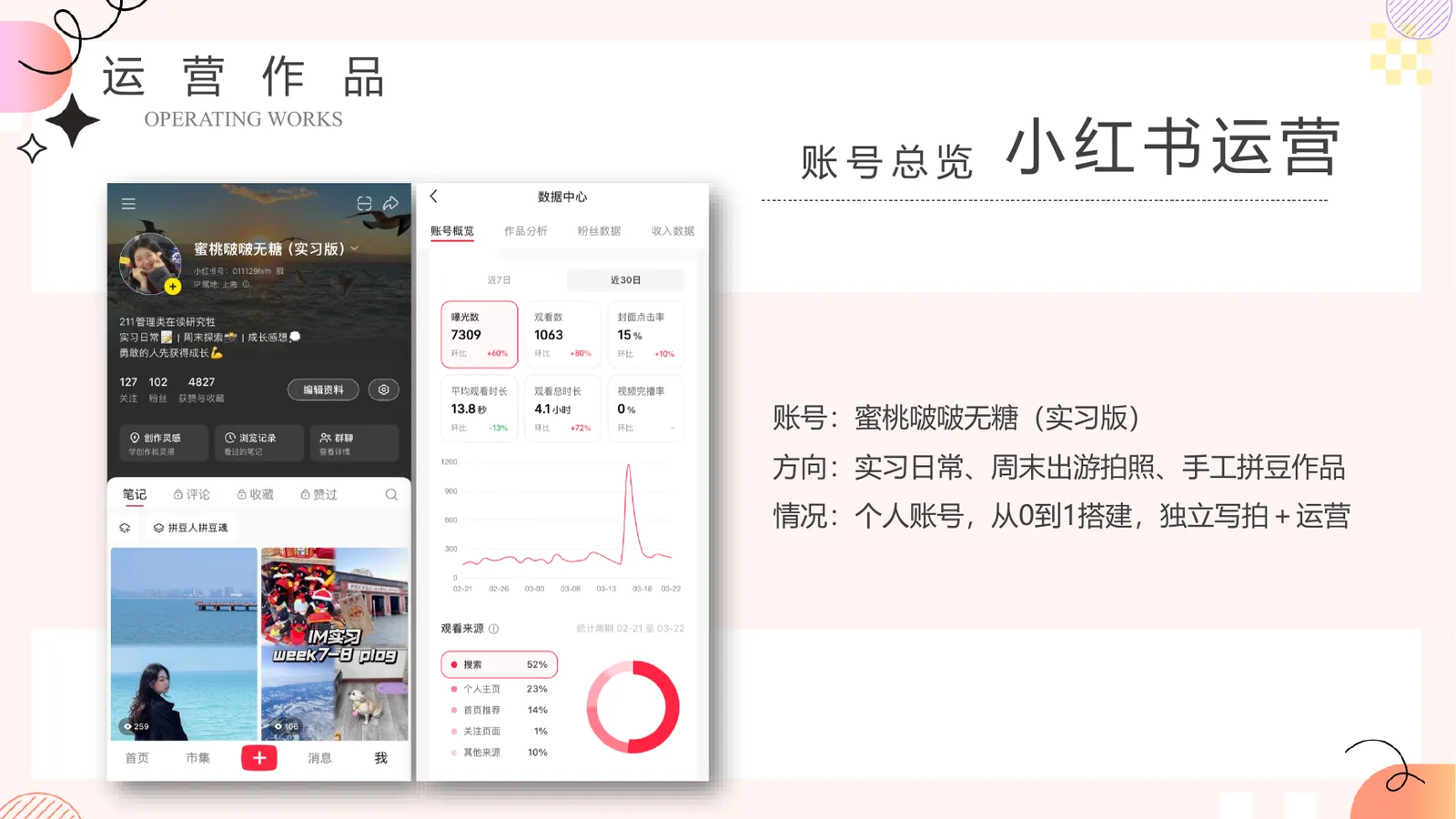Select the 观看总时长 4.1小时 card

[562, 409]
